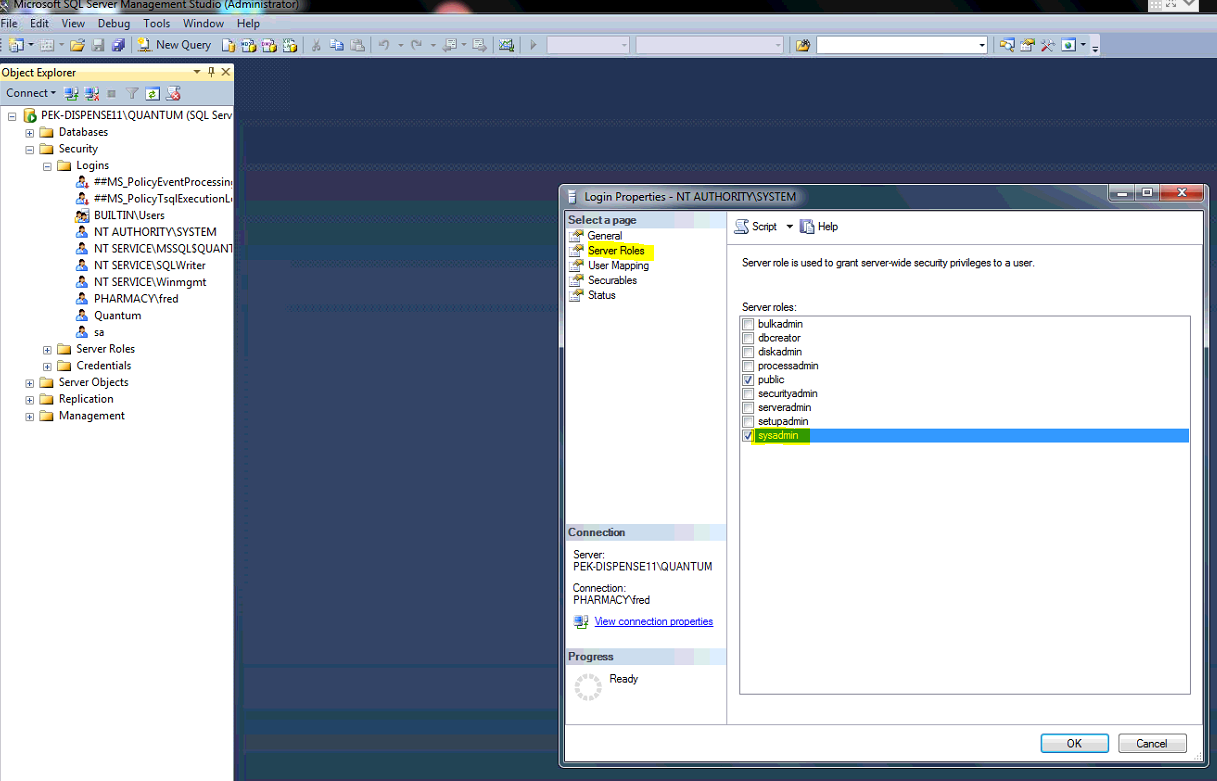Open the Connect dropdown in Object Explorer
Screen dimensions: 1217x781
pyautogui.click(x=31, y=93)
